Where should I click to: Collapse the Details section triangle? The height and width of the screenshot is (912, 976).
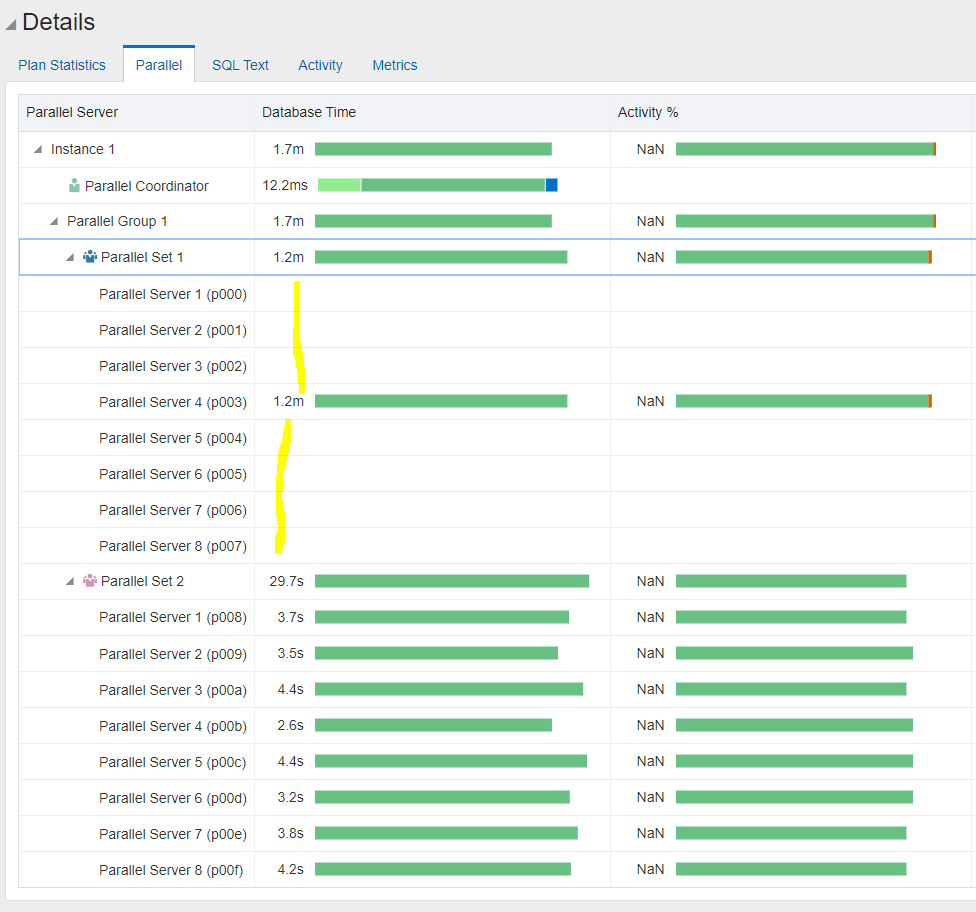(x=11, y=24)
